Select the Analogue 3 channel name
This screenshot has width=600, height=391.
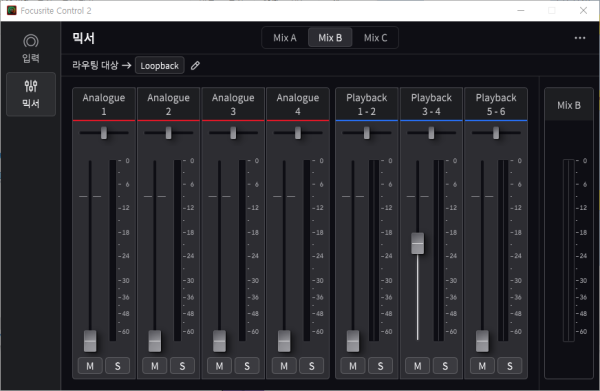(233, 104)
